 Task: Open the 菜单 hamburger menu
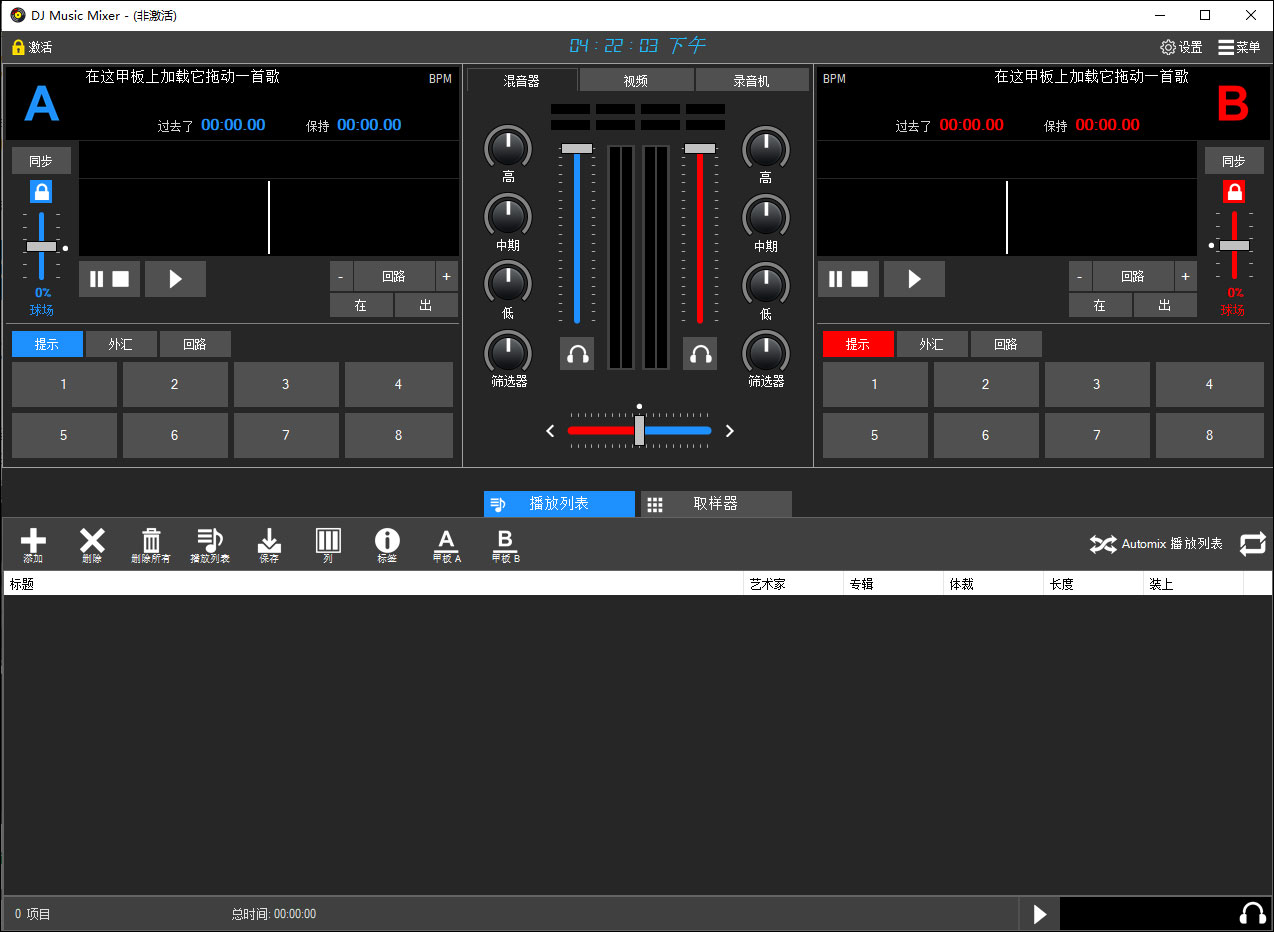tap(1239, 47)
